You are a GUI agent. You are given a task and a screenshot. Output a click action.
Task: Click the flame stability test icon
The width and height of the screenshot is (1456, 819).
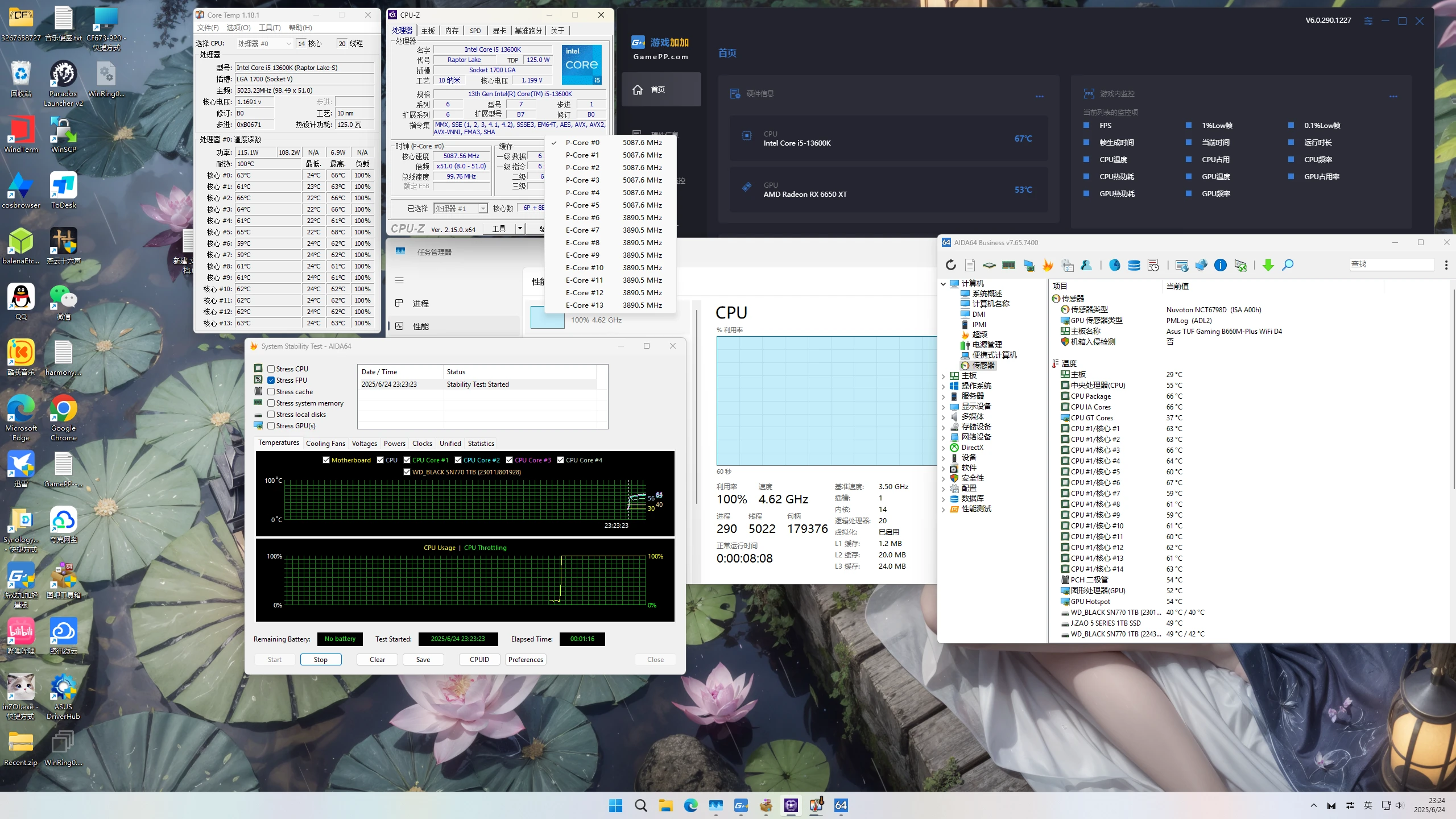[1048, 265]
